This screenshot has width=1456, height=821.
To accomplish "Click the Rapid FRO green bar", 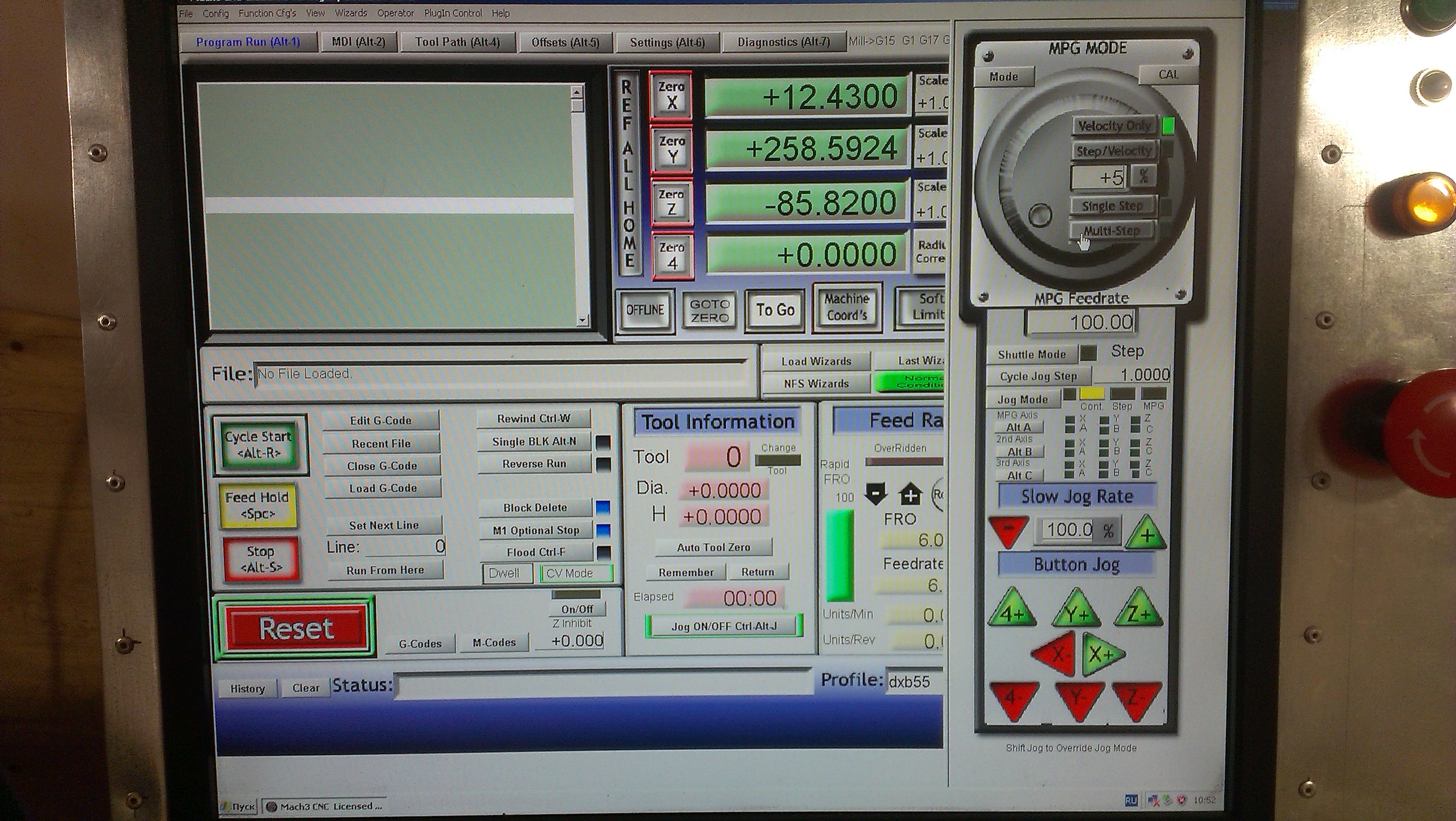I will pos(840,555).
